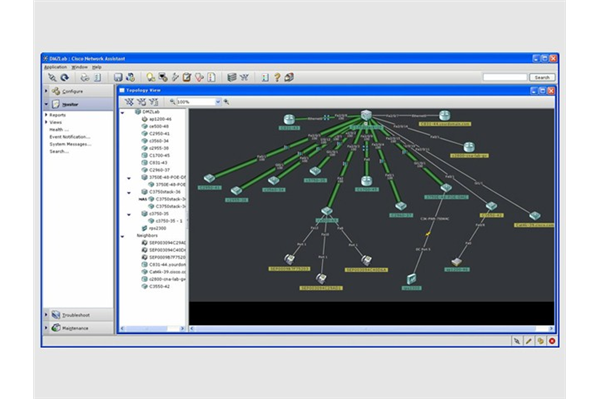Click the Save Configuration floppy icon
The width and height of the screenshot is (600, 400).
point(118,78)
